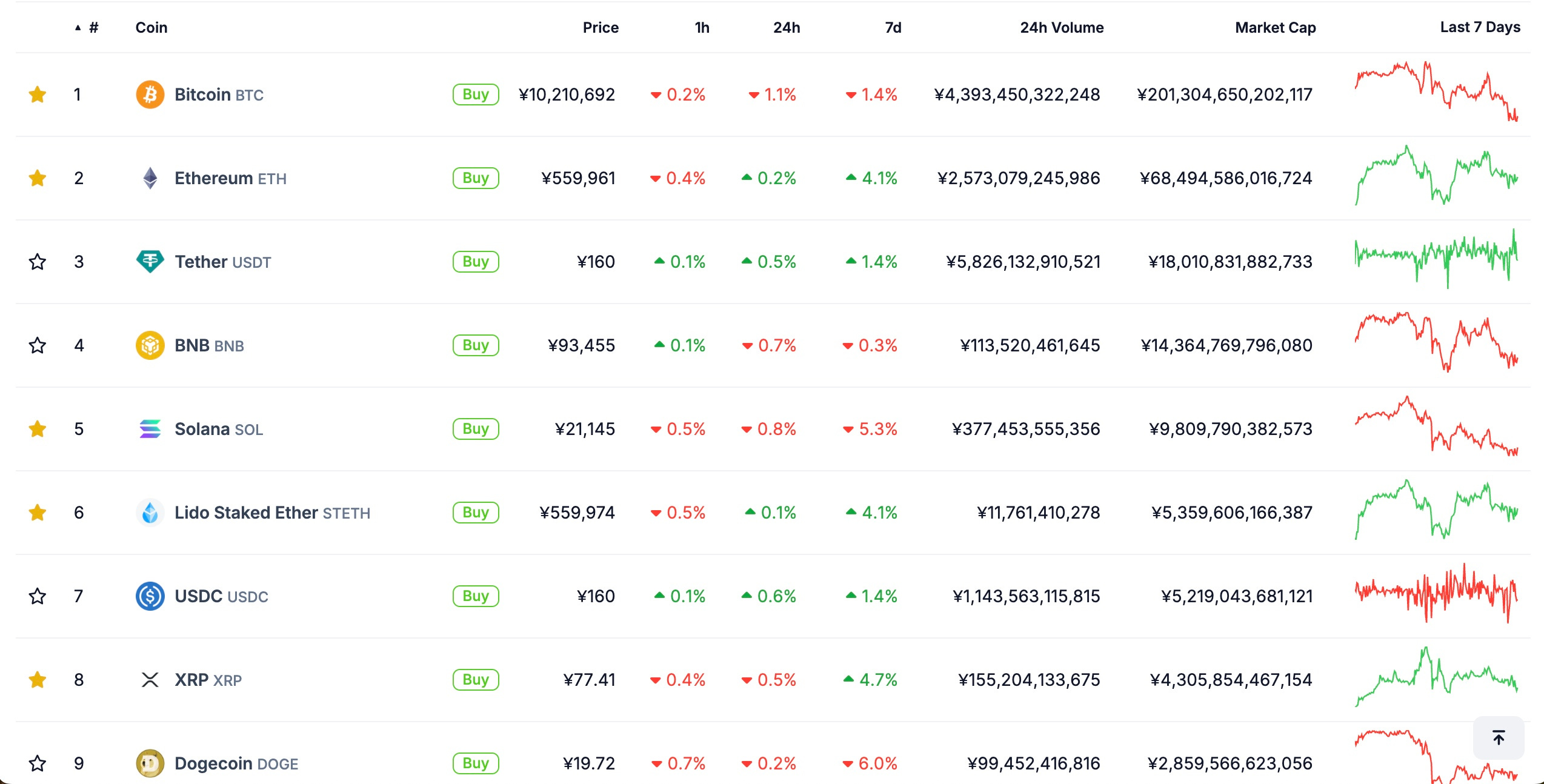This screenshot has height=784, width=1544.
Task: Open the Bitcoin BTC coin page
Action: click(x=219, y=95)
